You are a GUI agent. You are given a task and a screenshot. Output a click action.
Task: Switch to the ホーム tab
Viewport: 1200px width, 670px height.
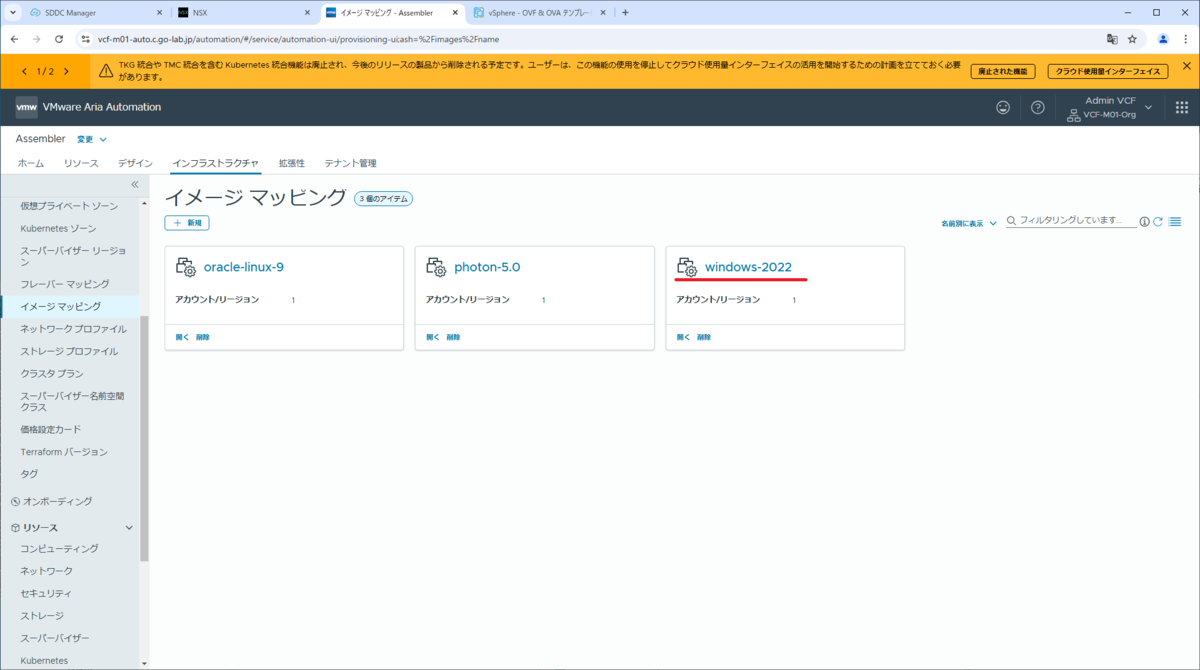click(x=30, y=163)
